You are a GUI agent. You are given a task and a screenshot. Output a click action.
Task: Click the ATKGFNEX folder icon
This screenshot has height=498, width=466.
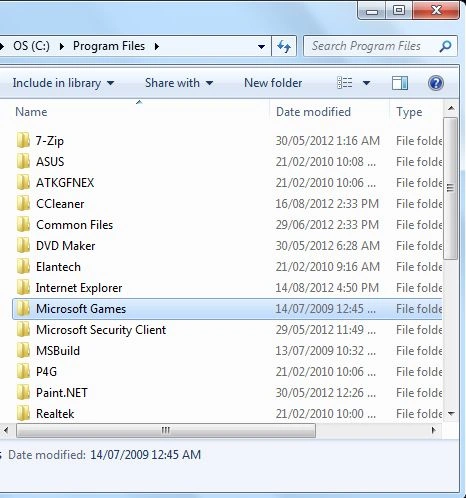click(23, 182)
